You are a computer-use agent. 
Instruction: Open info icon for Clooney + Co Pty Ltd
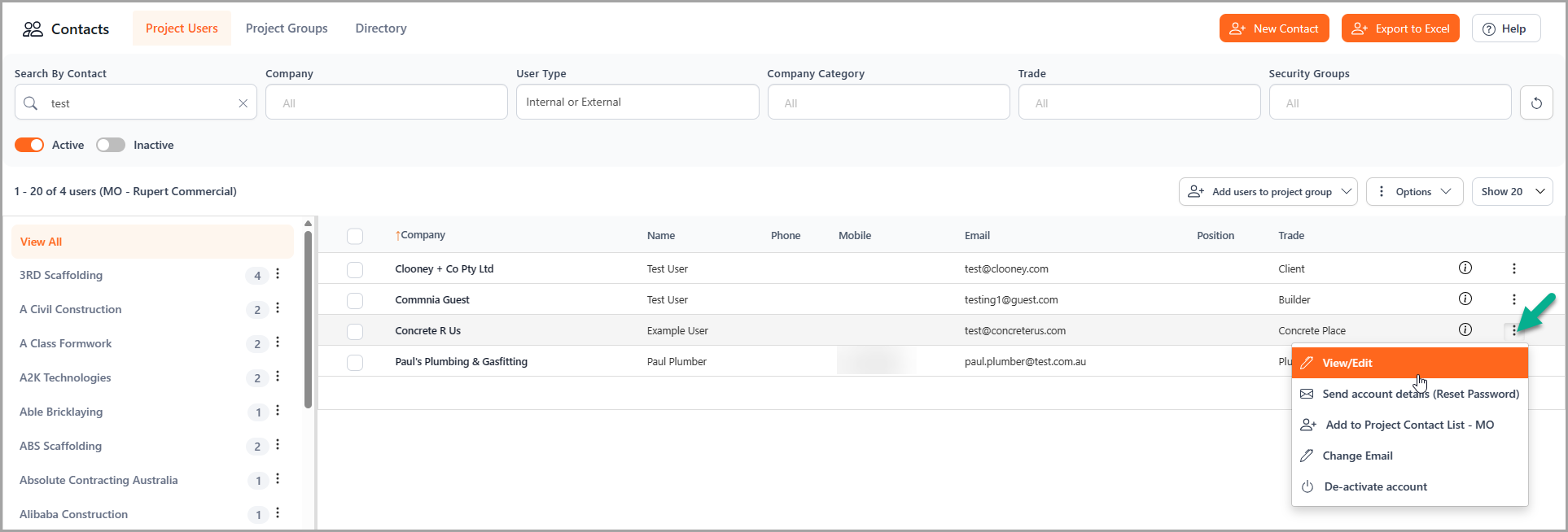pos(1465,268)
